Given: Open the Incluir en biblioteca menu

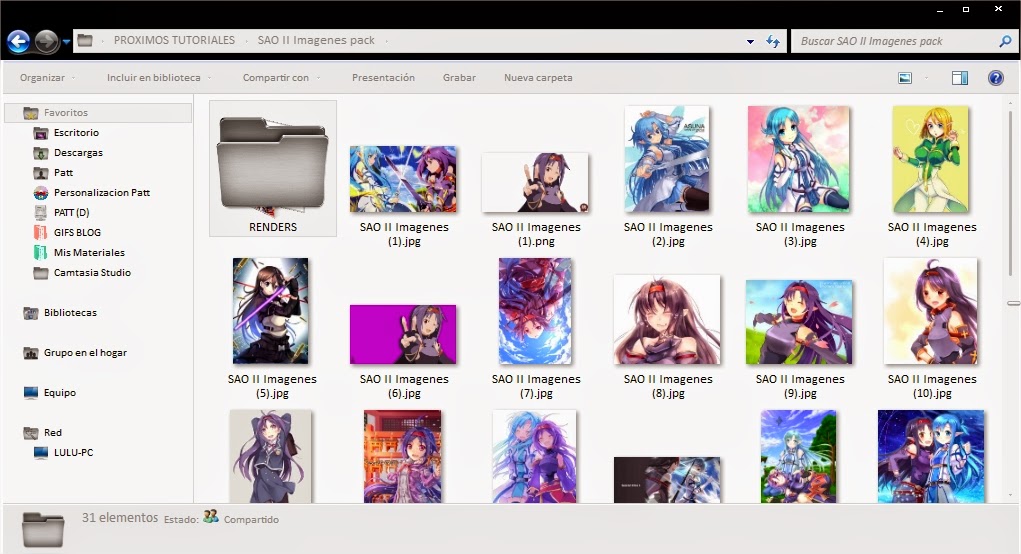Looking at the screenshot, I should click(159, 77).
